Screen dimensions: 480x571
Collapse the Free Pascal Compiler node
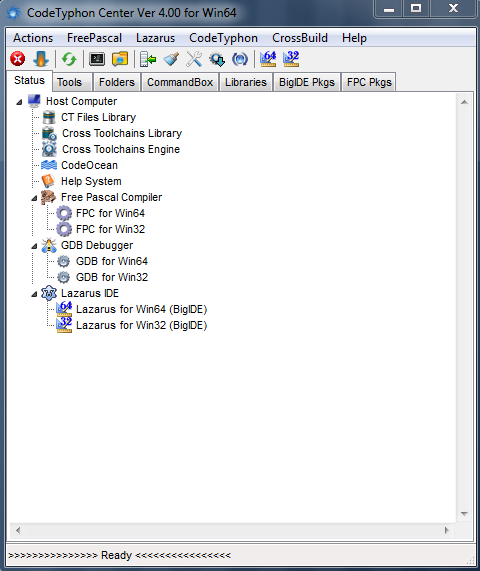click(x=34, y=198)
